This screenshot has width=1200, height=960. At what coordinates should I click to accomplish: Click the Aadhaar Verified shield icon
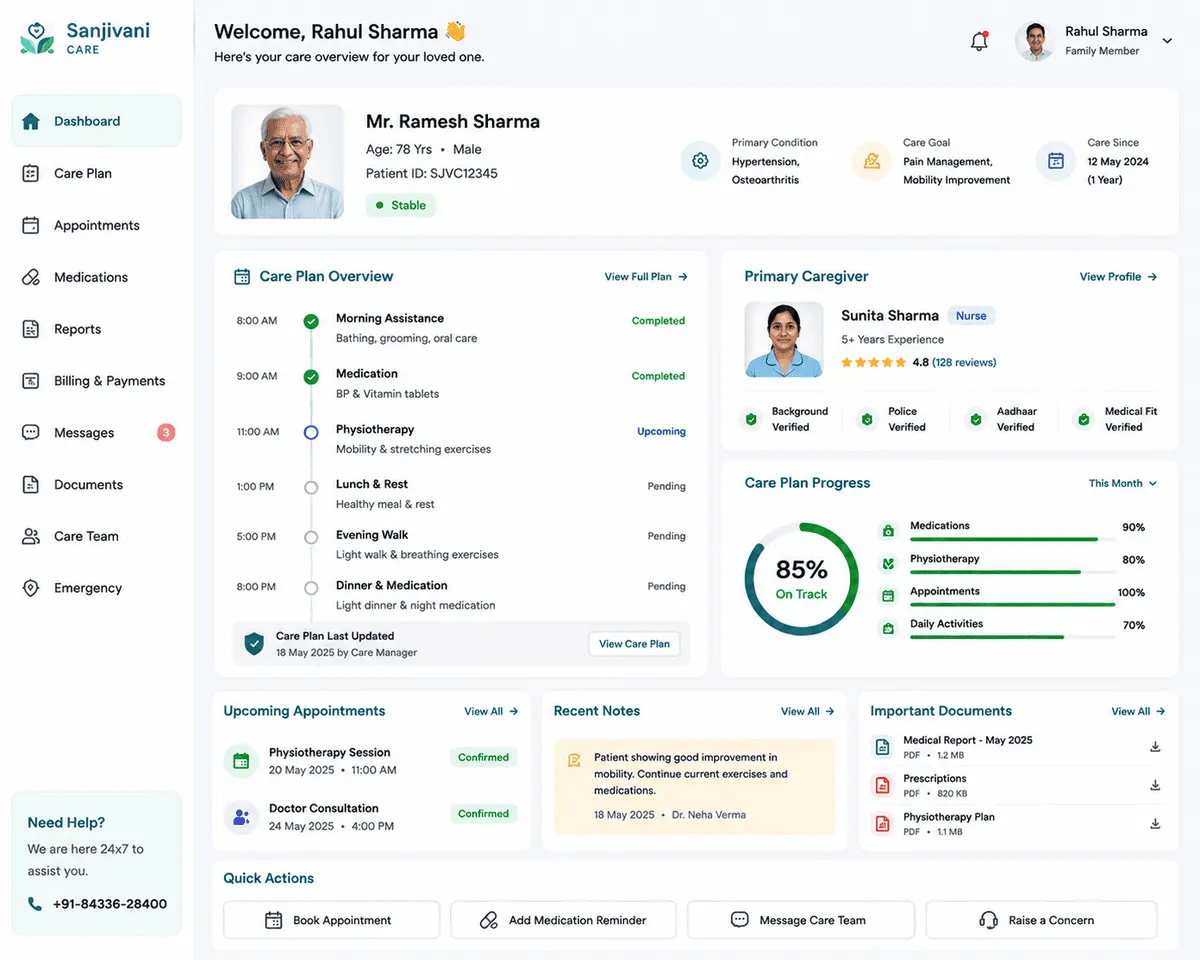click(976, 420)
